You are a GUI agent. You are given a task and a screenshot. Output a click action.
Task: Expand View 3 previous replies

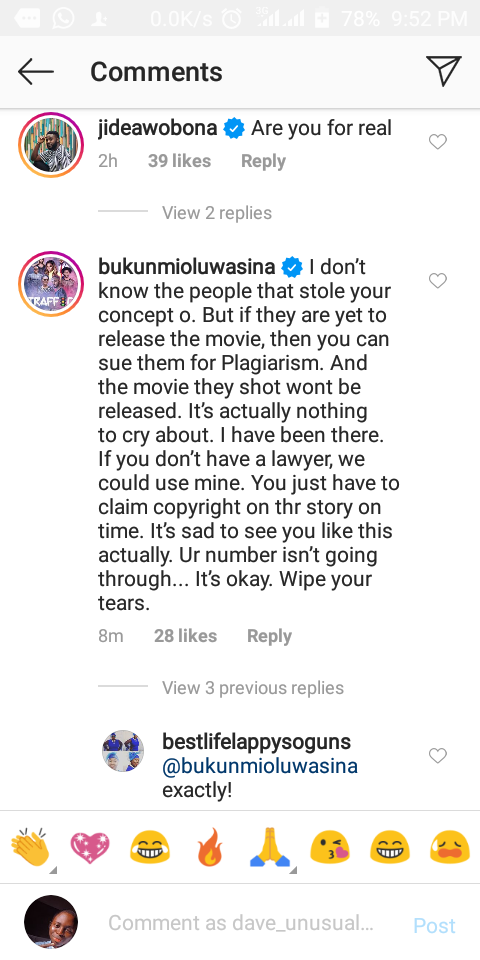click(253, 688)
